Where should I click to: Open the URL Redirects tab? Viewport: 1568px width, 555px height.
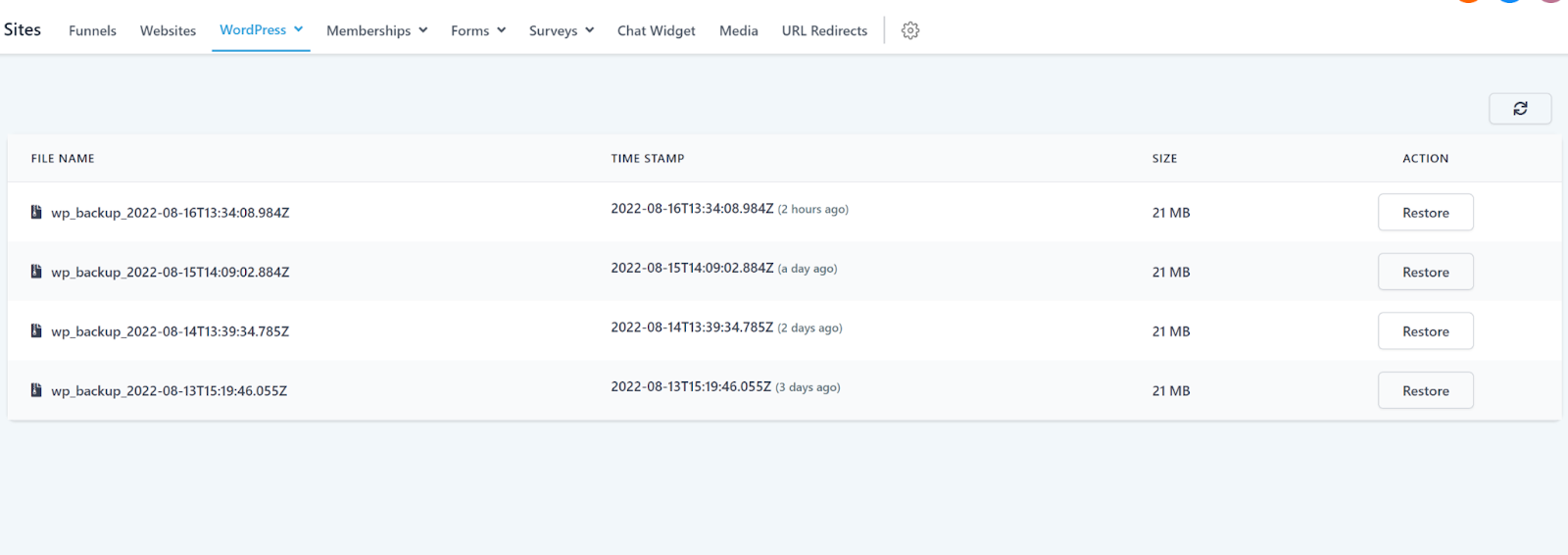tap(824, 30)
